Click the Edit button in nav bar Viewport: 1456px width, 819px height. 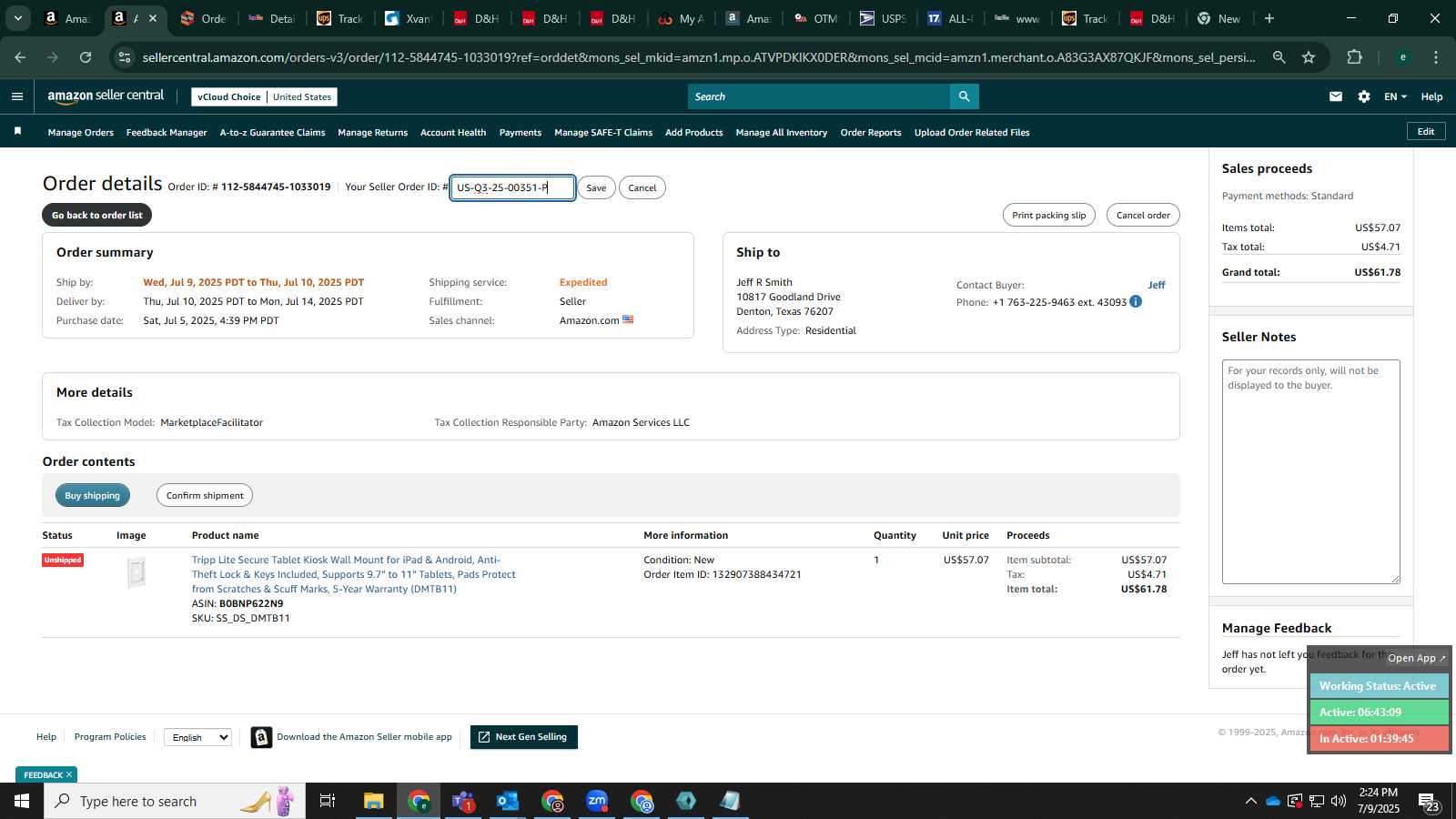click(x=1426, y=131)
